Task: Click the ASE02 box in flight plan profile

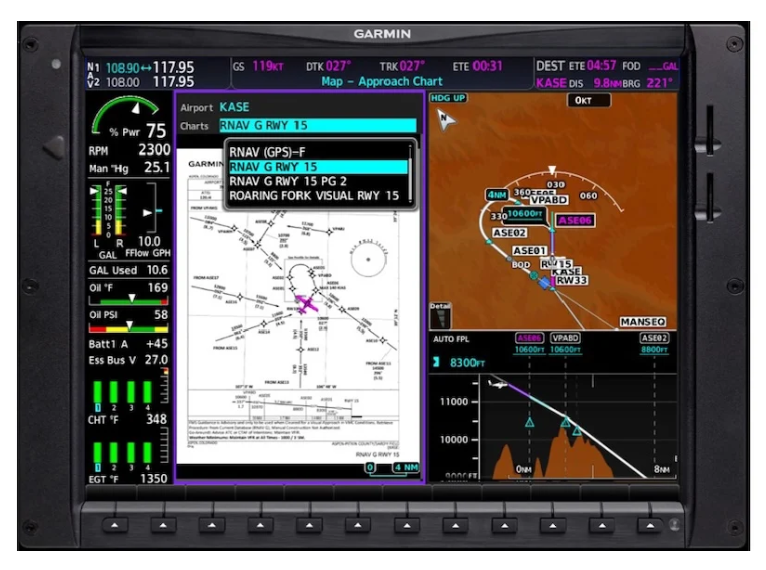Action: point(654,338)
